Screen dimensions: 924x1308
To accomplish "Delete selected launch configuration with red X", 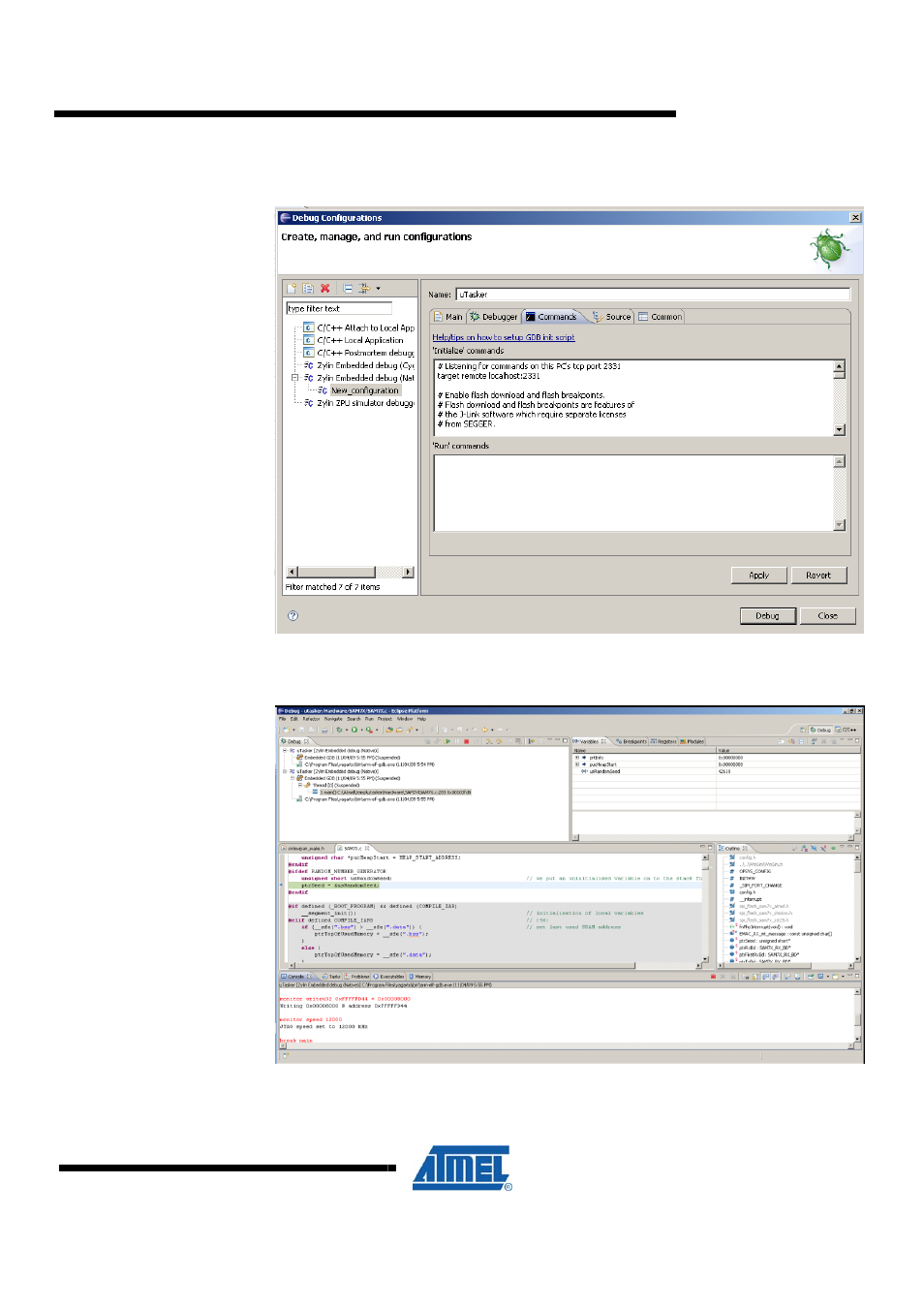I will [x=324, y=288].
